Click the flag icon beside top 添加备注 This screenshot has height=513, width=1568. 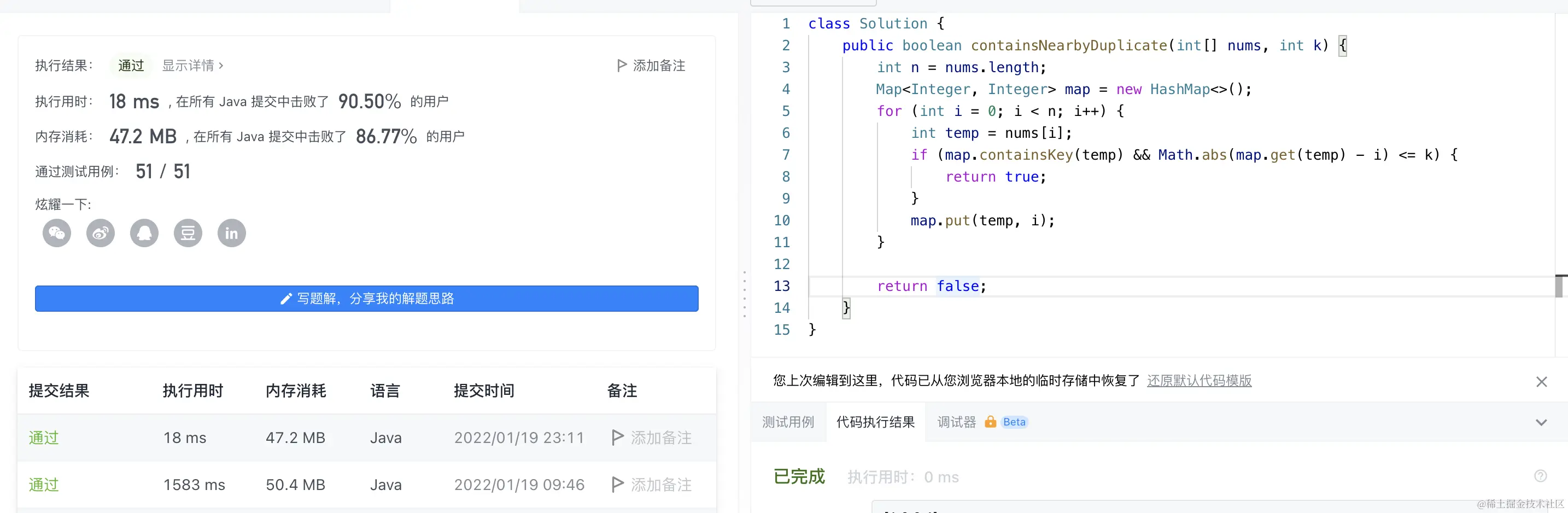pyautogui.click(x=622, y=65)
